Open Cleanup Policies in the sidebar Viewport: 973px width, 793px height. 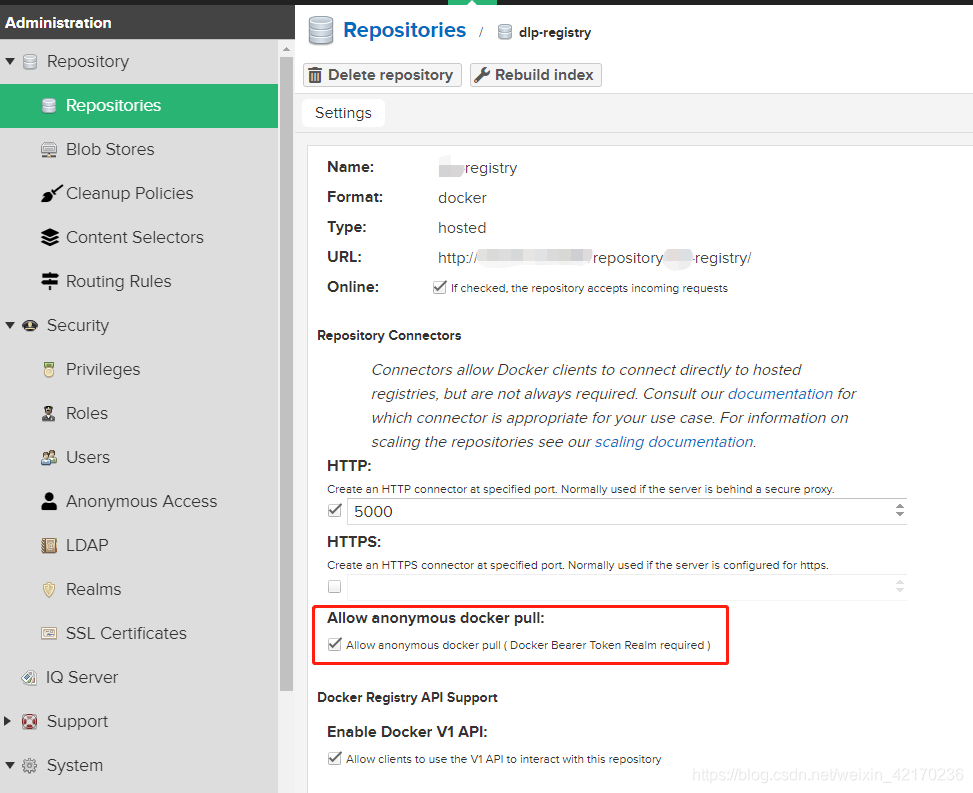(139, 194)
